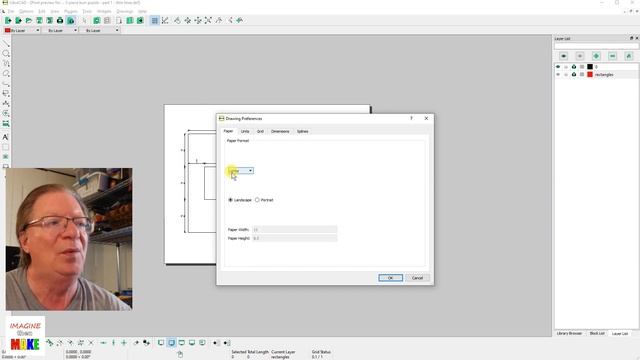Screen dimensions: 640x360
Task: Click black color swatch of layer 0
Action: [590, 67]
